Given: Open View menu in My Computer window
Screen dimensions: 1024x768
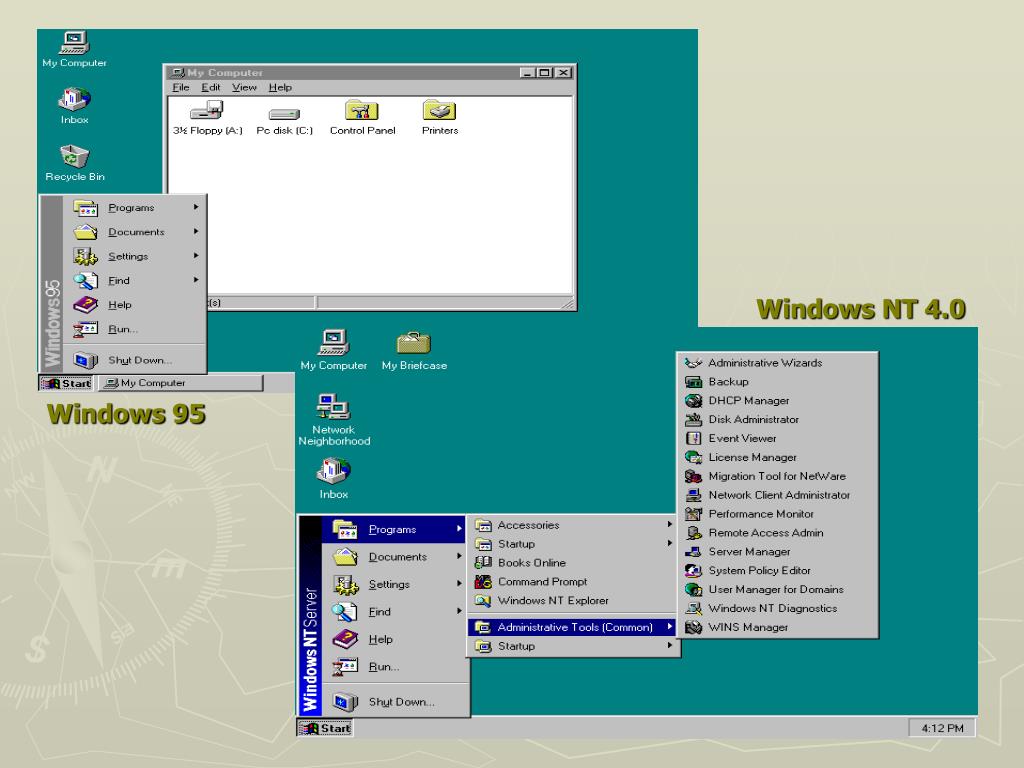Looking at the screenshot, I should (x=244, y=88).
